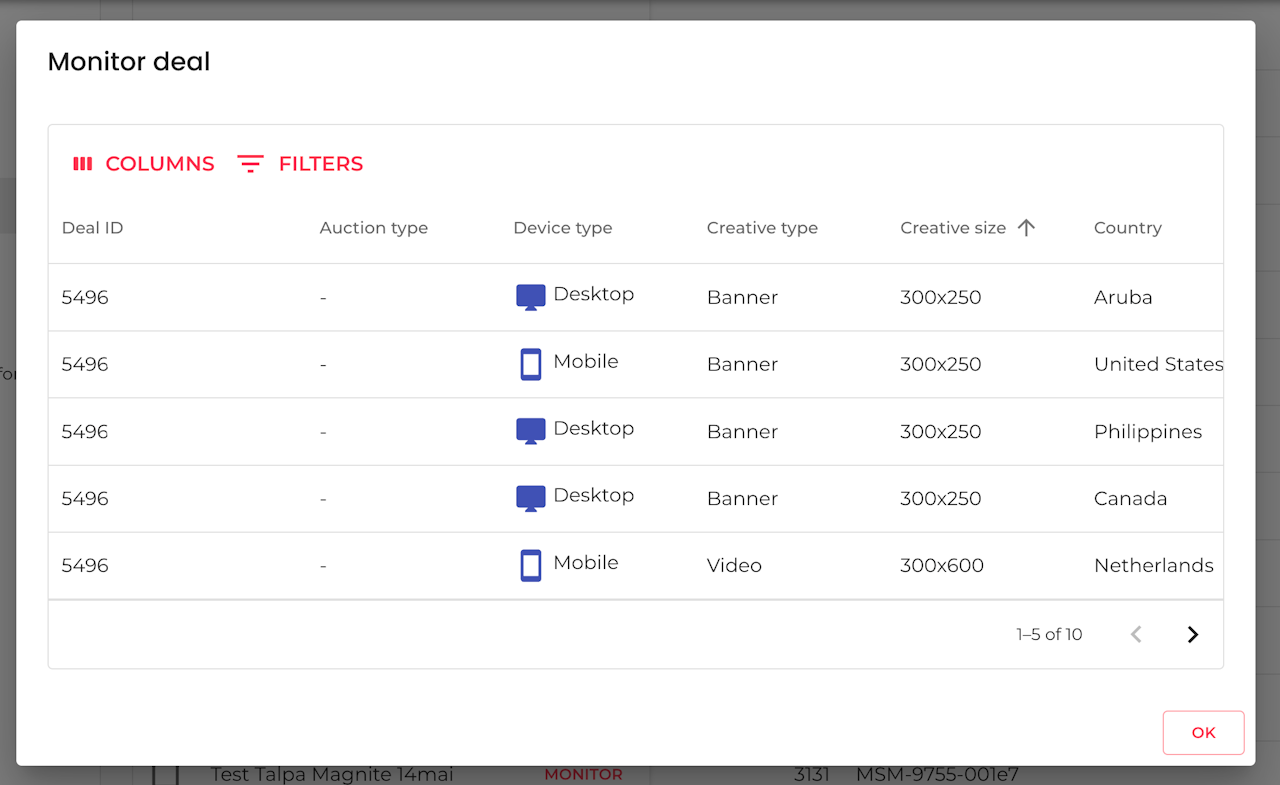The height and width of the screenshot is (785, 1280).
Task: Click the Creative size sort arrow
Action: pos(1026,228)
